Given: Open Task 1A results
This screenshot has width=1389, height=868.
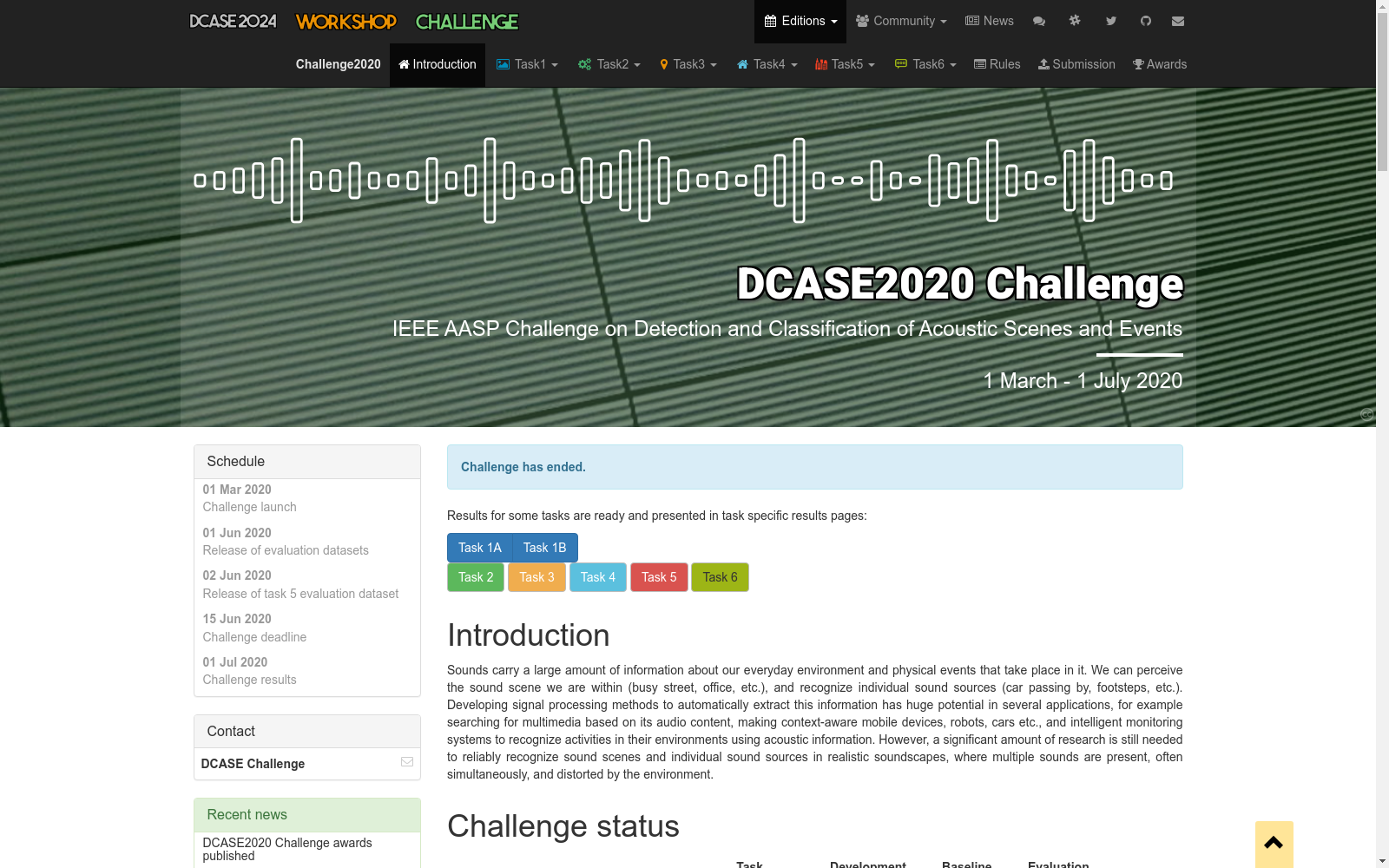Looking at the screenshot, I should (x=480, y=548).
